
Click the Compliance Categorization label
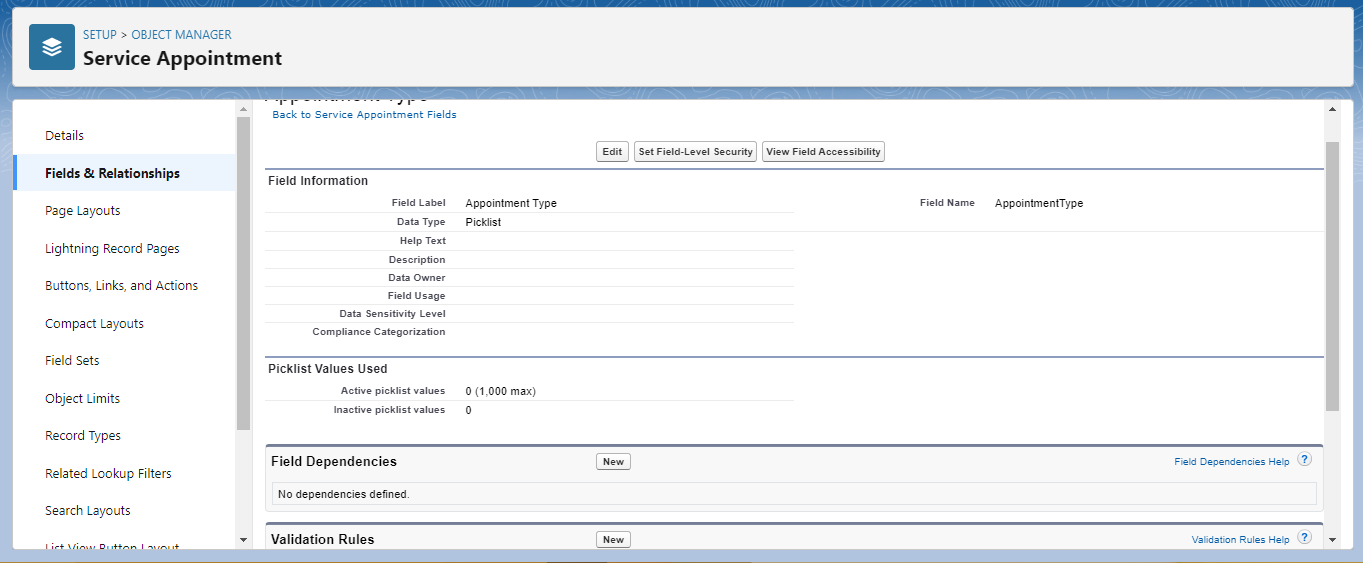pyautogui.click(x=379, y=332)
